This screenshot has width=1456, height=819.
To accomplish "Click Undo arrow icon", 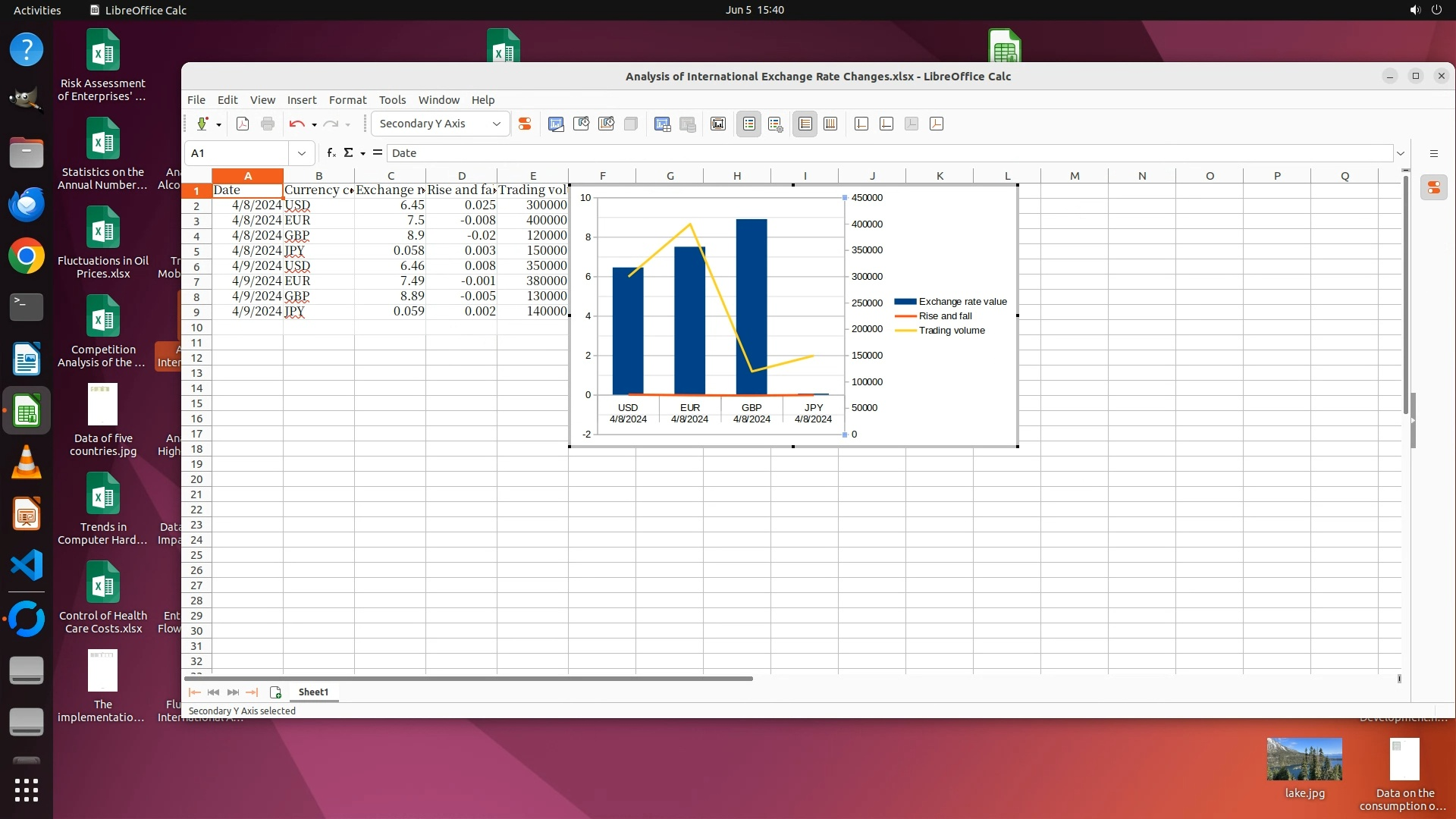I will pos(297,124).
